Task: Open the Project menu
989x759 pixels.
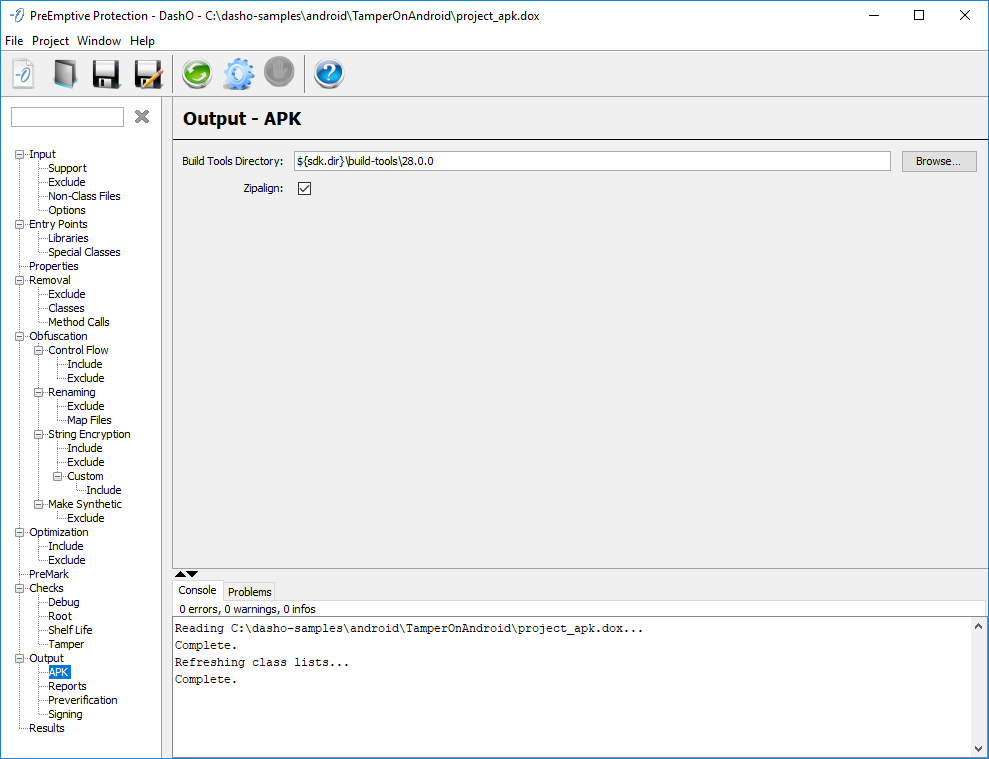Action: click(50, 41)
